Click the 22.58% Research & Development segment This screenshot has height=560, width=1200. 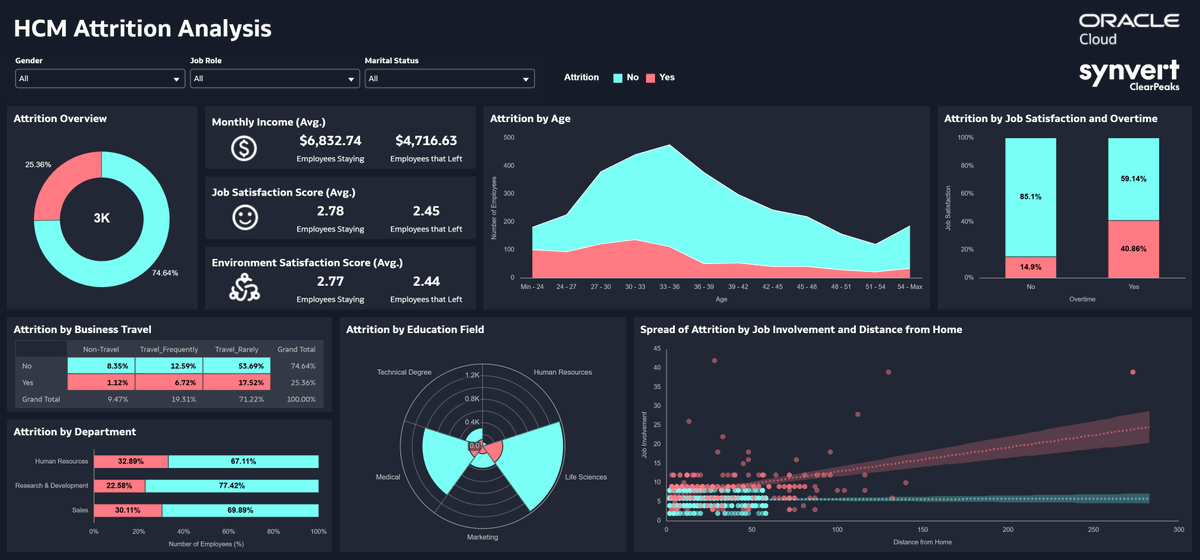click(119, 486)
